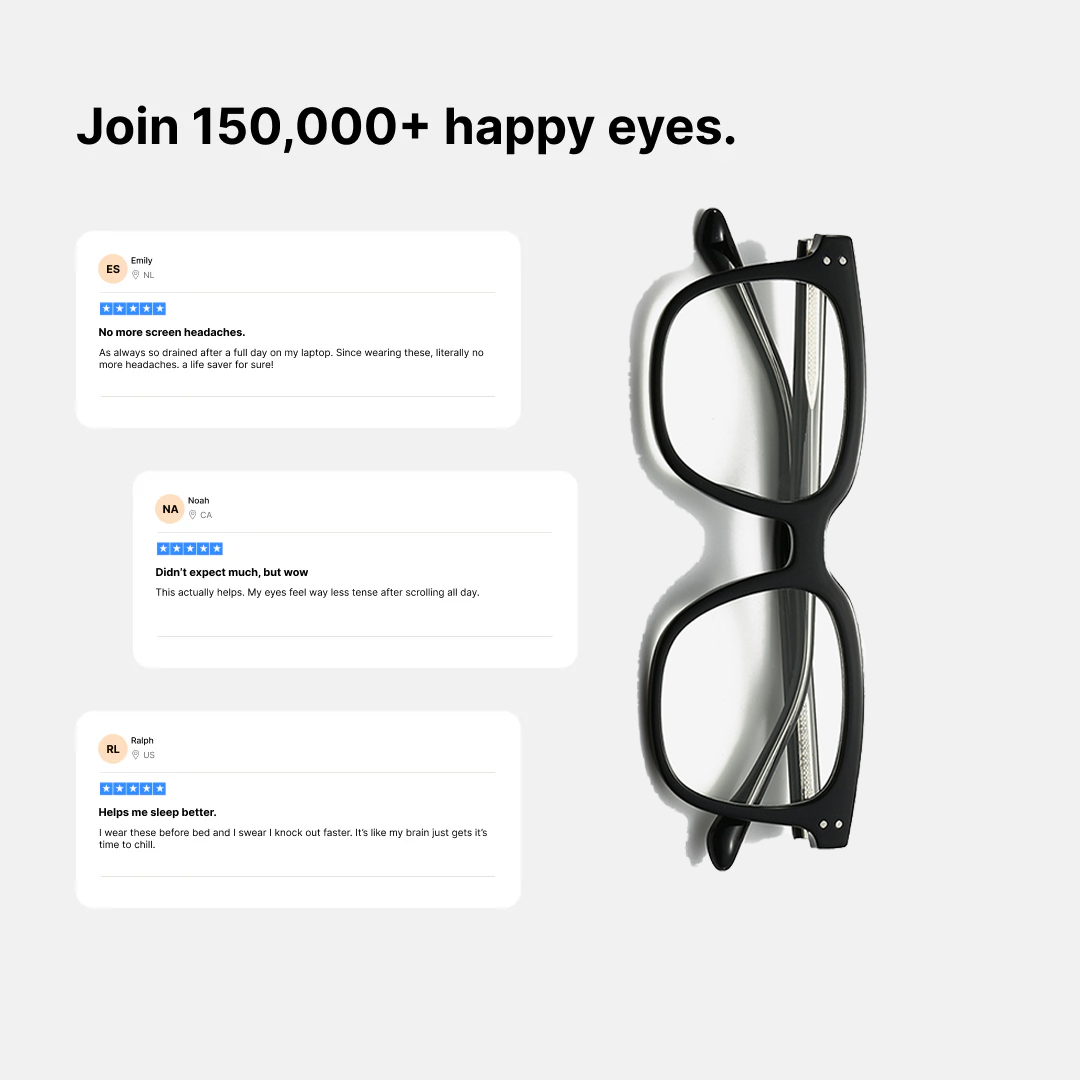Image resolution: width=1080 pixels, height=1080 pixels.
Task: Click the "Helps me sleep better." title
Action: [157, 812]
